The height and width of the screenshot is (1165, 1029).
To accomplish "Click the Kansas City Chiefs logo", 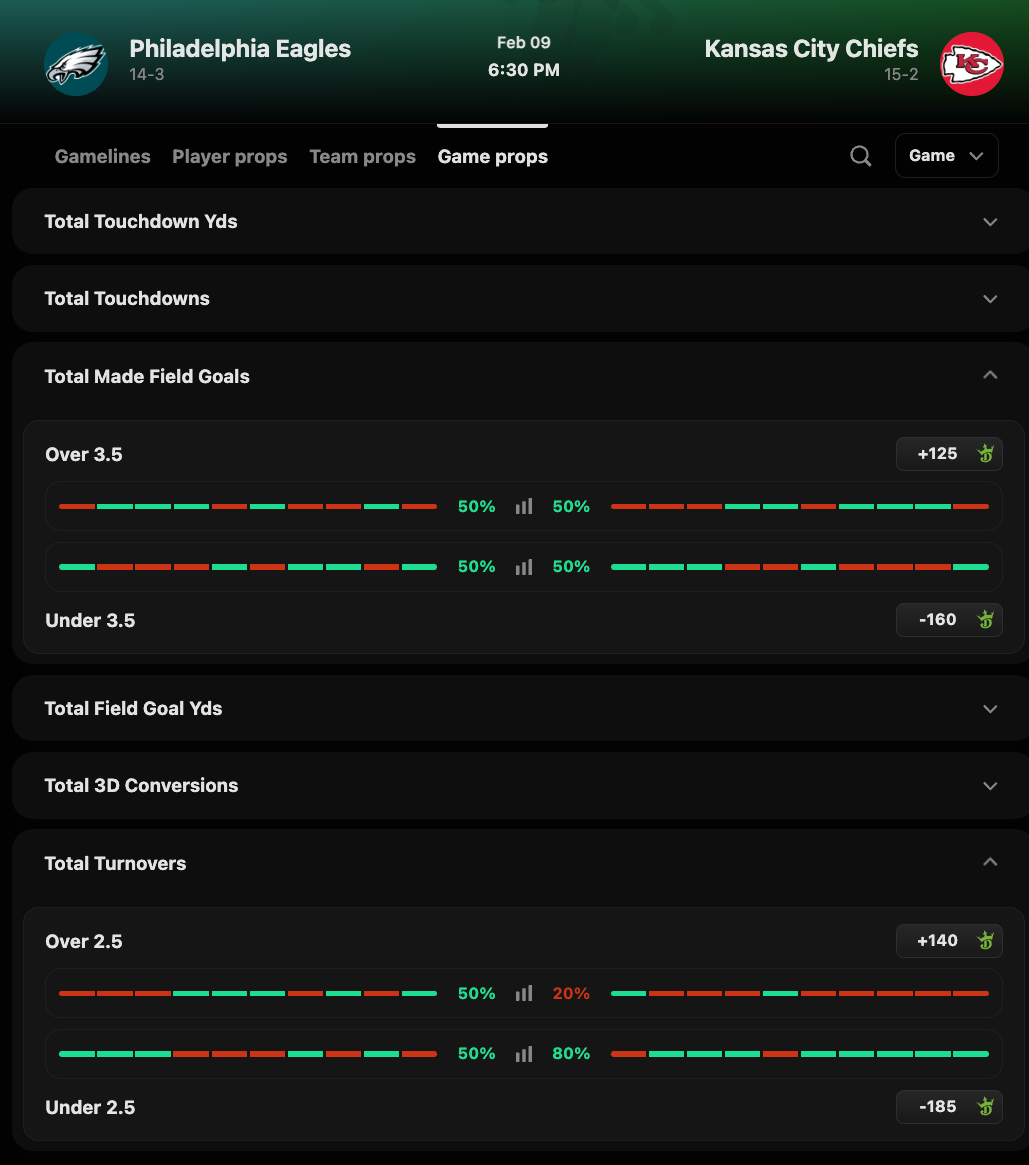I will (x=972, y=64).
